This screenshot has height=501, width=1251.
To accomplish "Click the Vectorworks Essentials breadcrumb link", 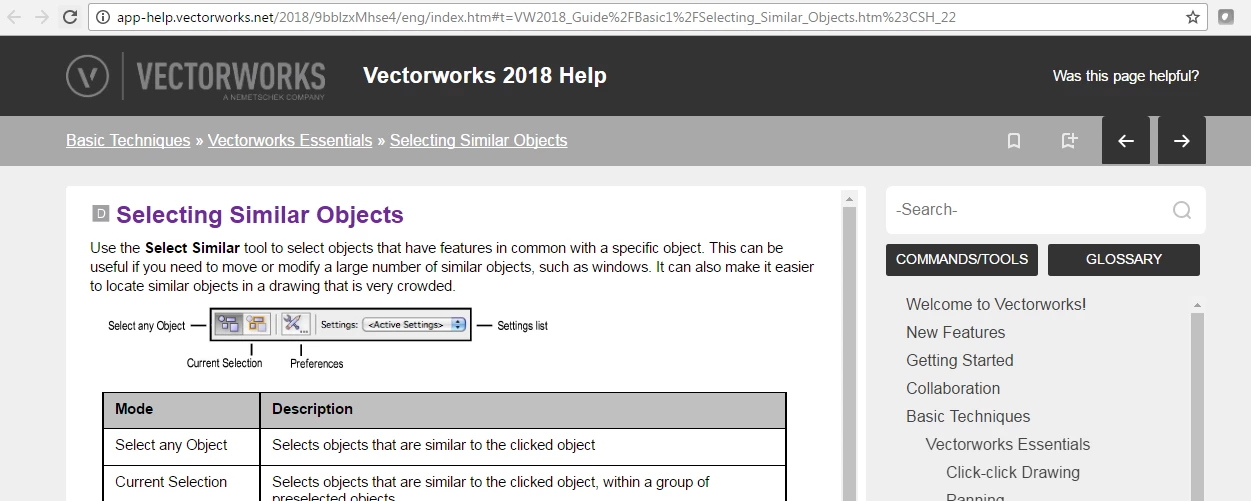I will tap(290, 141).
